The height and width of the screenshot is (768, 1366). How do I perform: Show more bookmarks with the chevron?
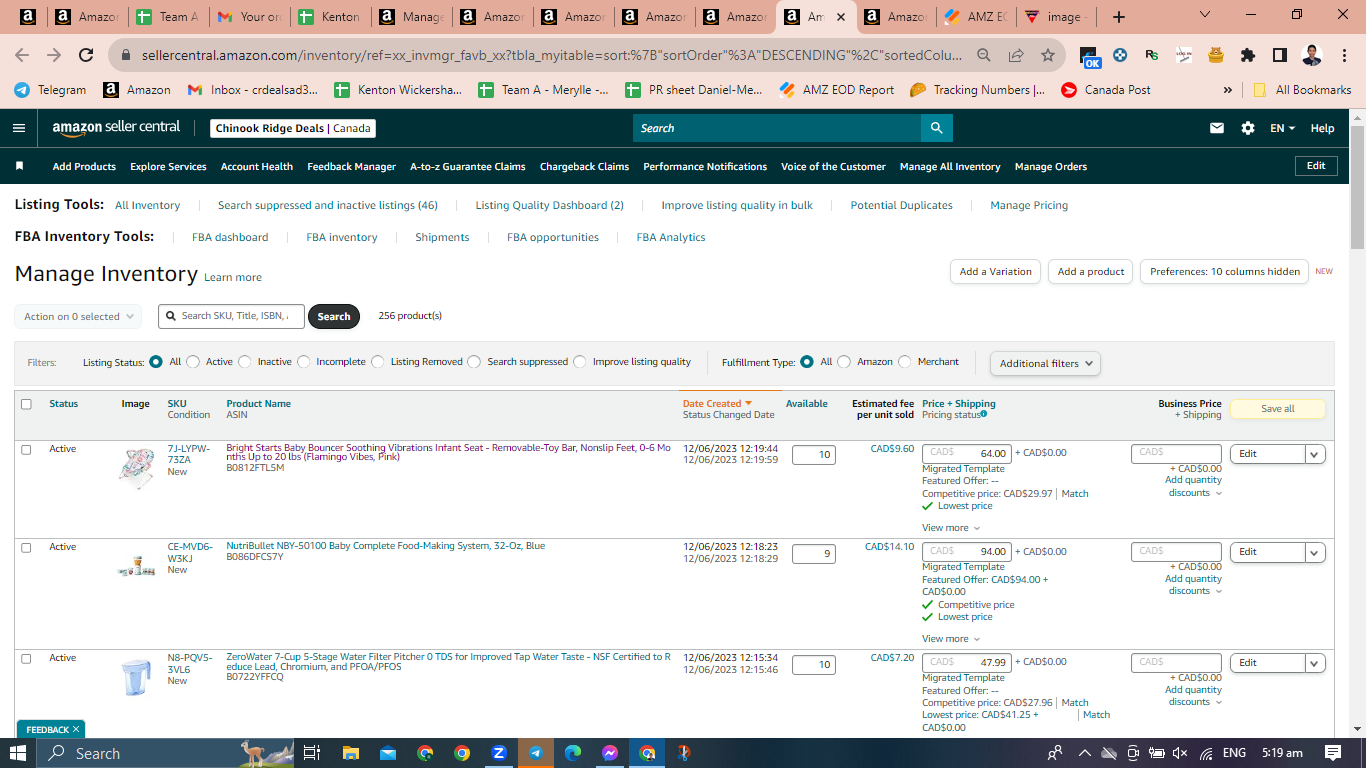coord(1227,90)
